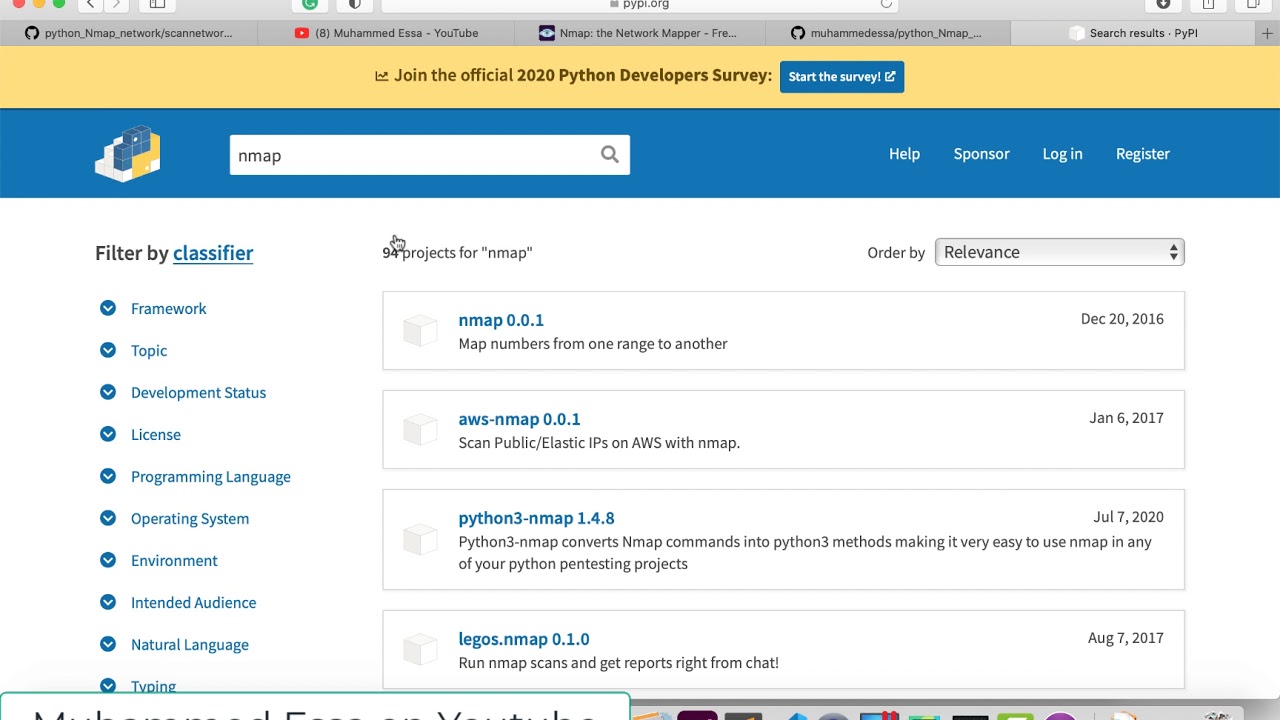This screenshot has width=1280, height=720.
Task: Open the aws-nmap package icon
Action: pyautogui.click(x=420, y=429)
